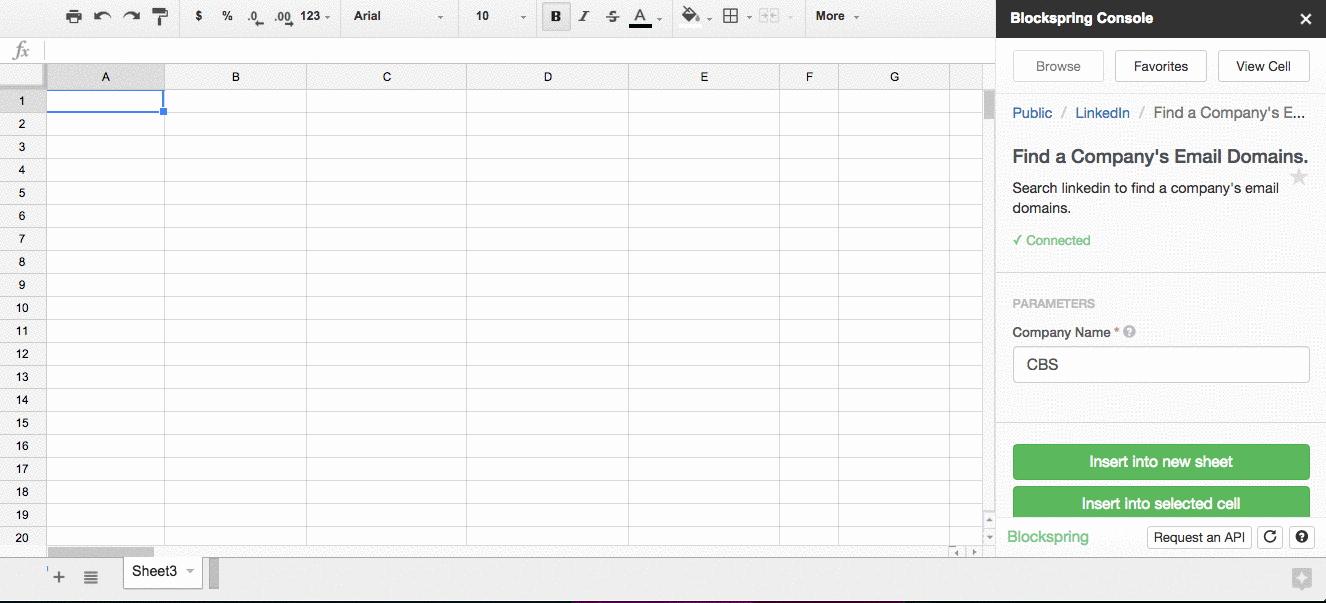Open the More formats 123 dropdown
The height and width of the screenshot is (603, 1326).
click(x=315, y=16)
